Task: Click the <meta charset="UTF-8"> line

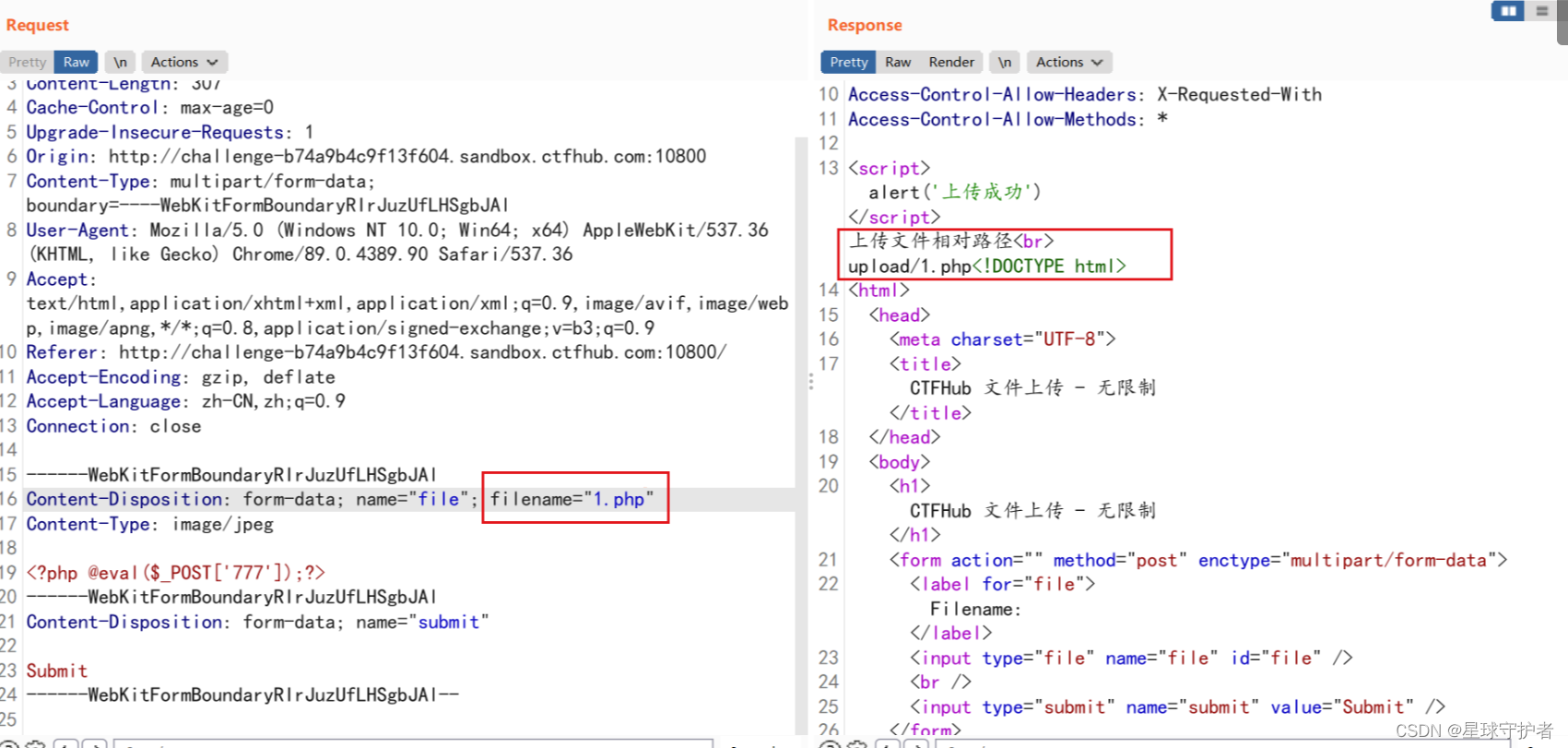Action: [x=1002, y=339]
